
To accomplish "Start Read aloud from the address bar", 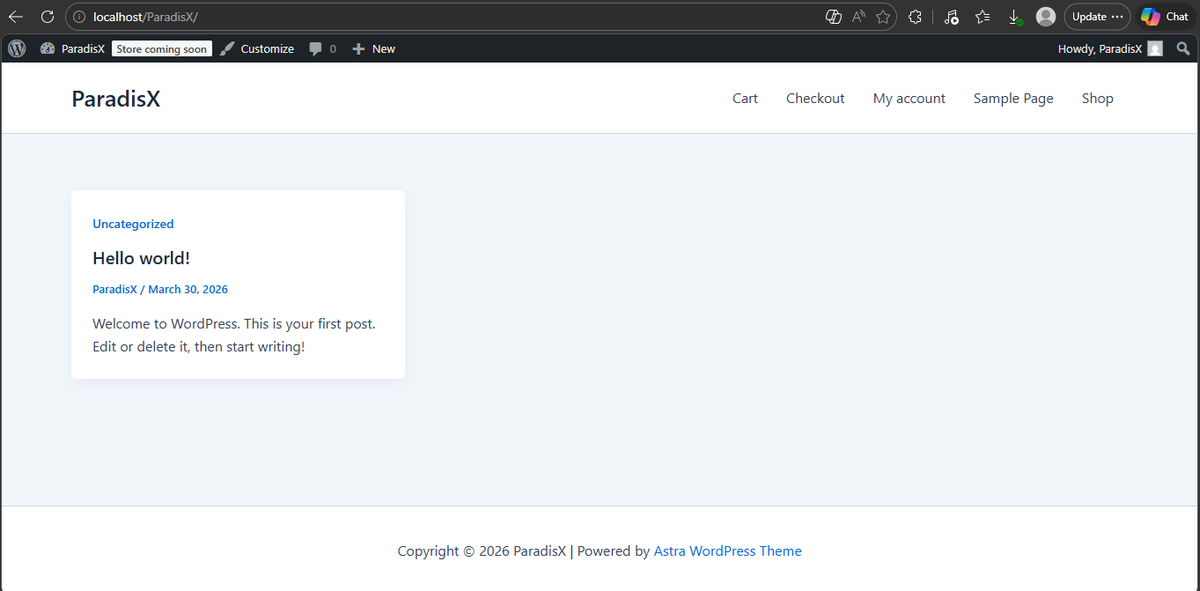I will point(859,17).
